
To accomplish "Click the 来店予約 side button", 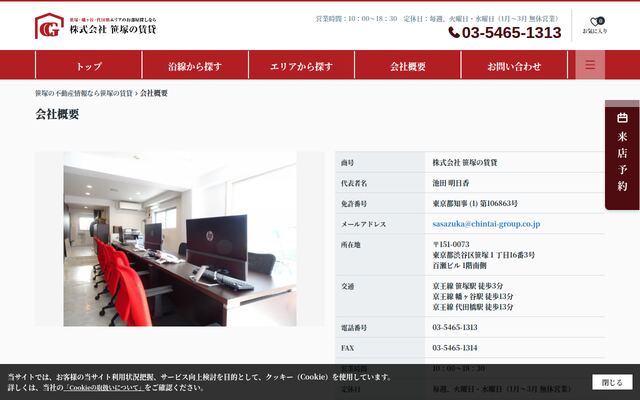I will click(622, 155).
